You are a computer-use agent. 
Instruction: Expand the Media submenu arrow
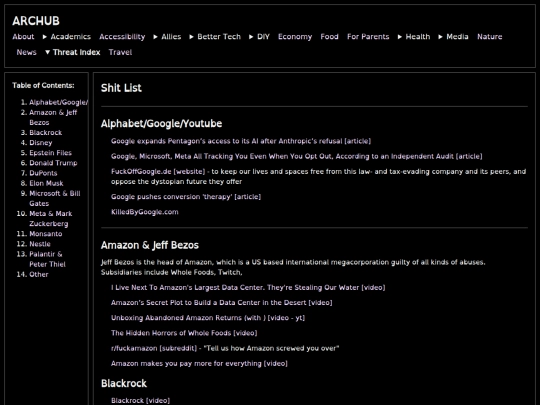[441, 37]
